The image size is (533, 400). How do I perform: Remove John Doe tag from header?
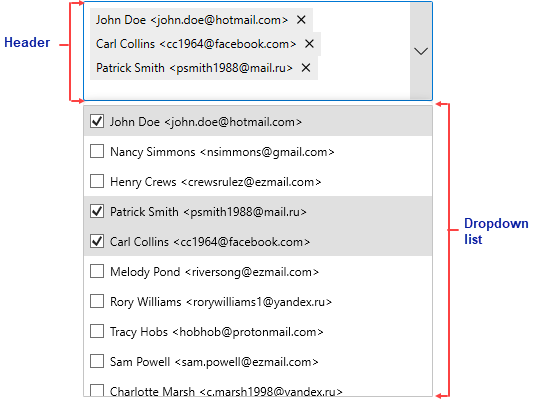pyautogui.click(x=301, y=20)
